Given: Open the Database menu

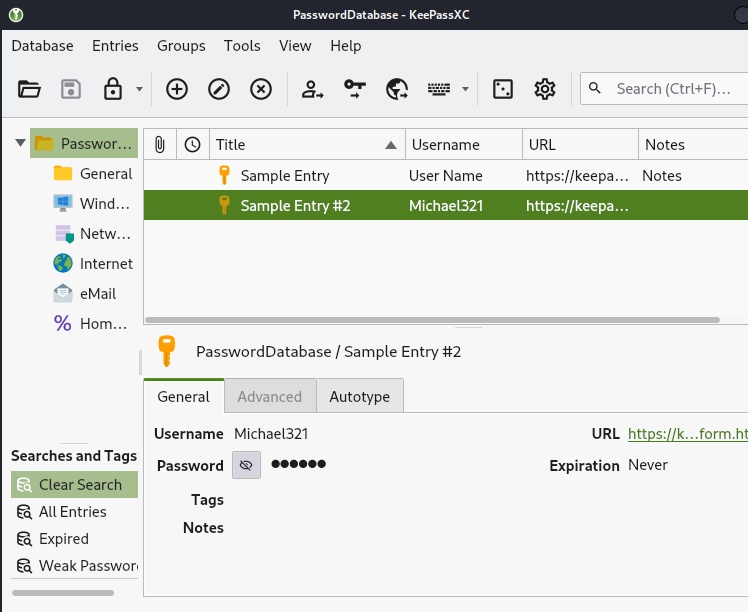Looking at the screenshot, I should (42, 46).
